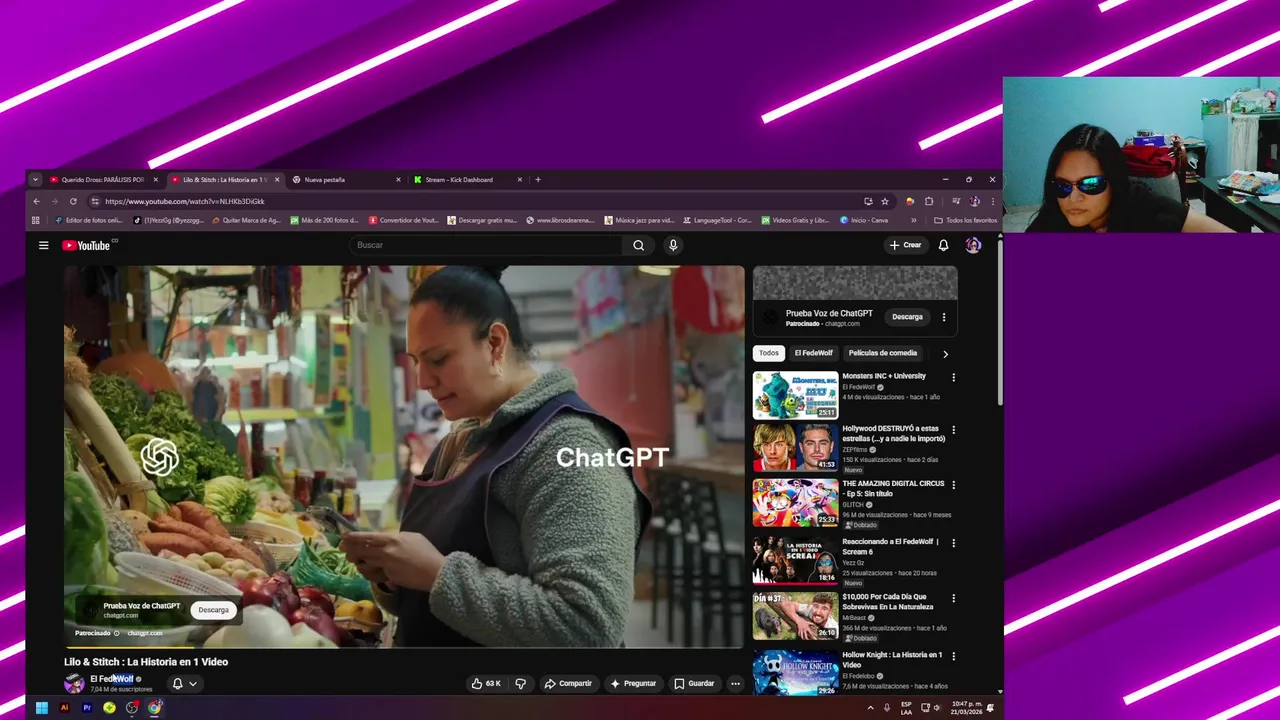Open the Chrome apps grid shortcut

(x=36, y=220)
